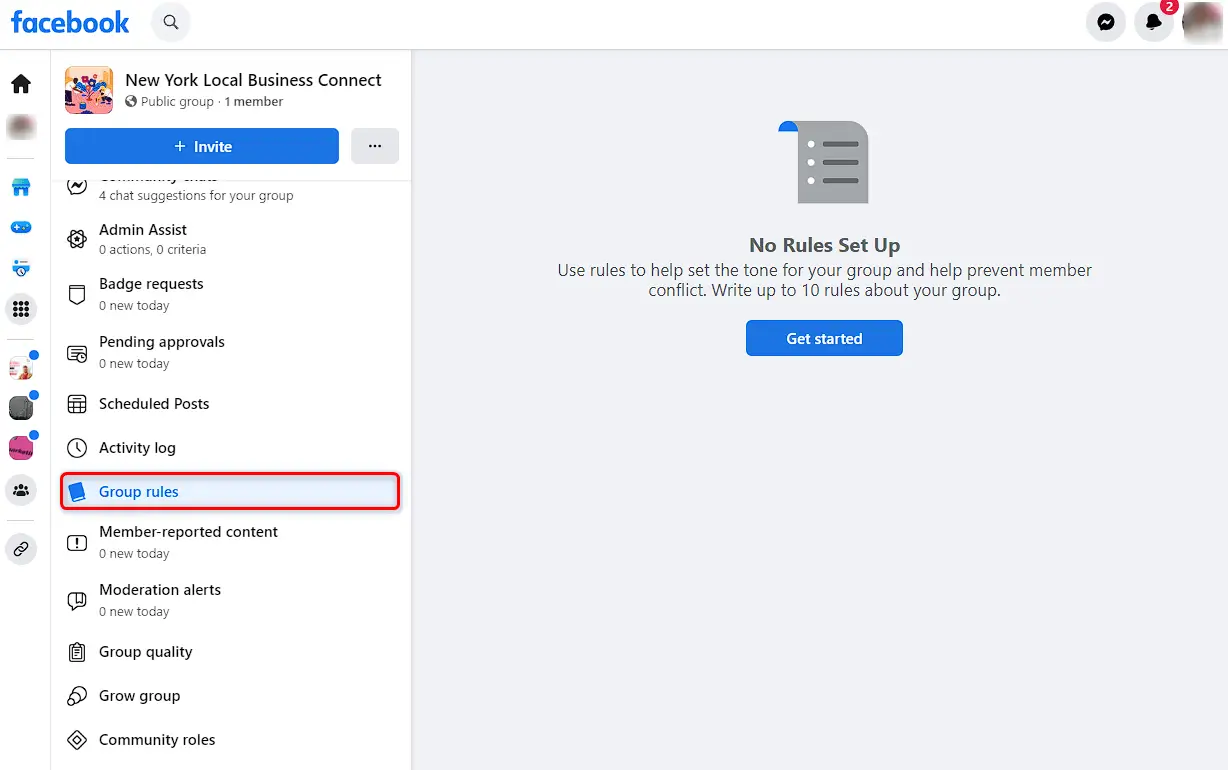The image size is (1228, 770).
Task: Open Gaming controller icon
Action: (21, 227)
